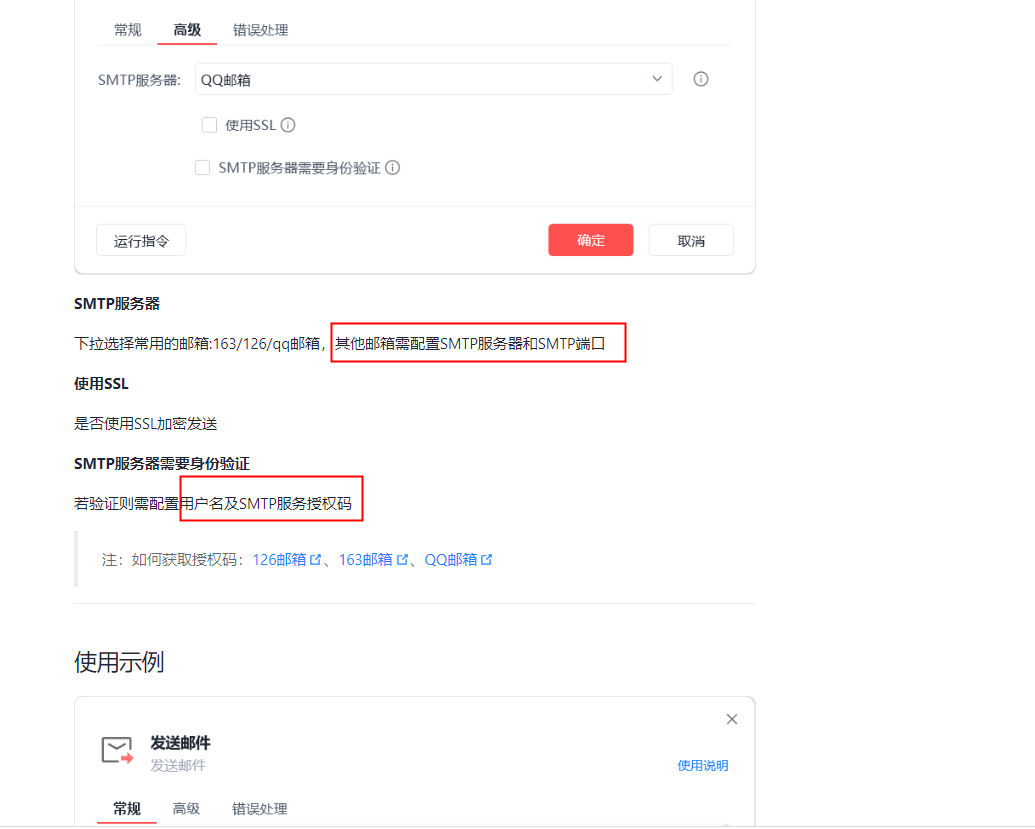Screen dimensions: 1035x829
Task: Open the 163邮箱 authorization code link
Action: (366, 560)
